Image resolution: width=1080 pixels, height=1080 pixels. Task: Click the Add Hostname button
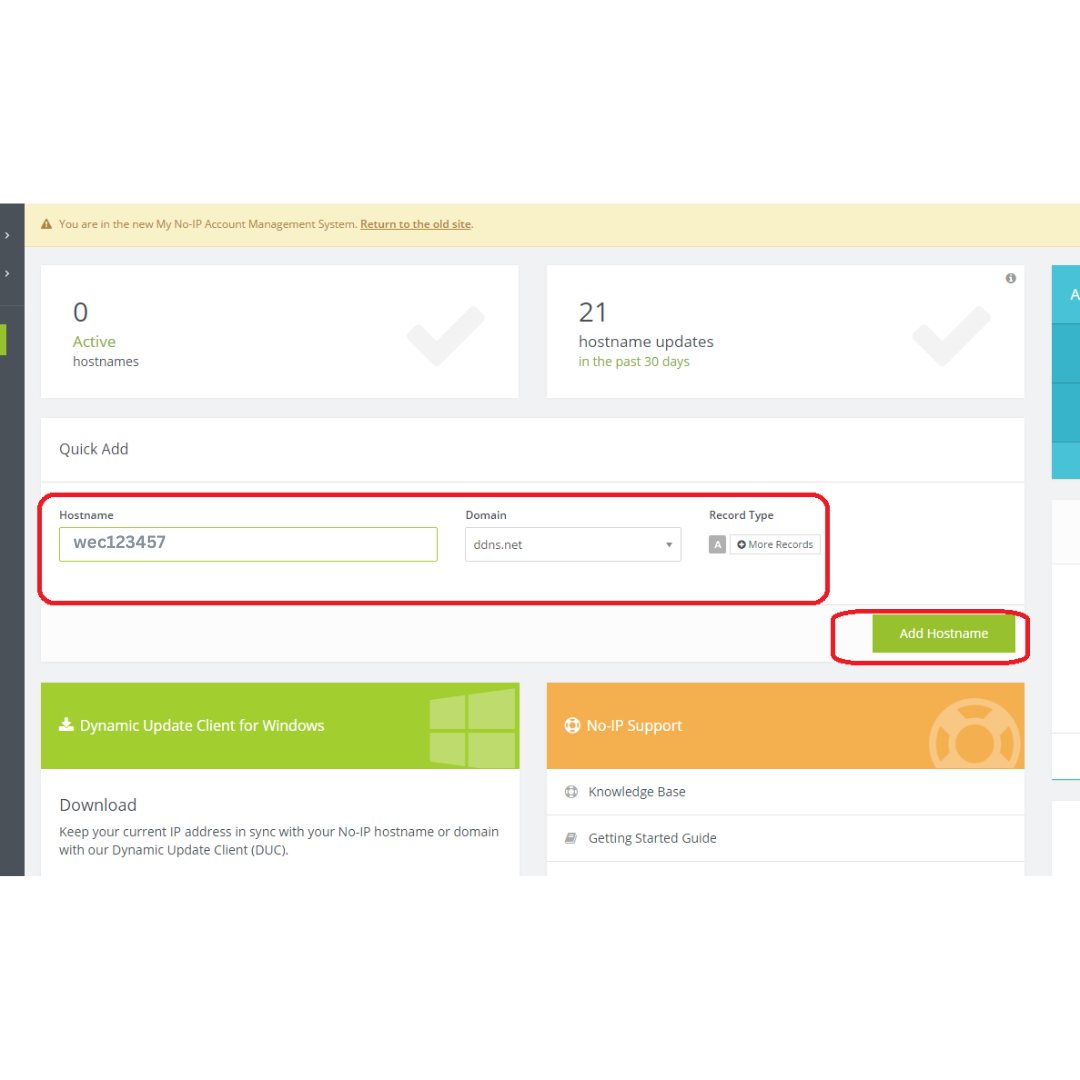tap(943, 633)
